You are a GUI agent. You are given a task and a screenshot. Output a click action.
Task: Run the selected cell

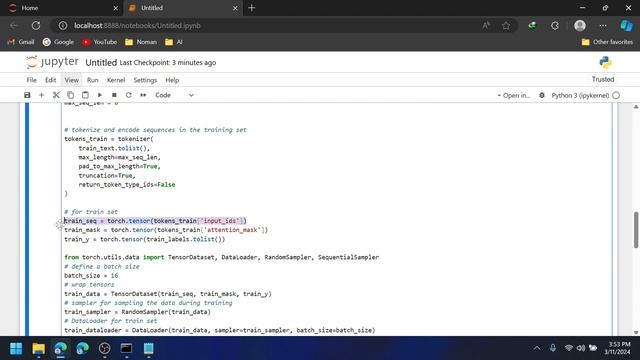(x=100, y=95)
